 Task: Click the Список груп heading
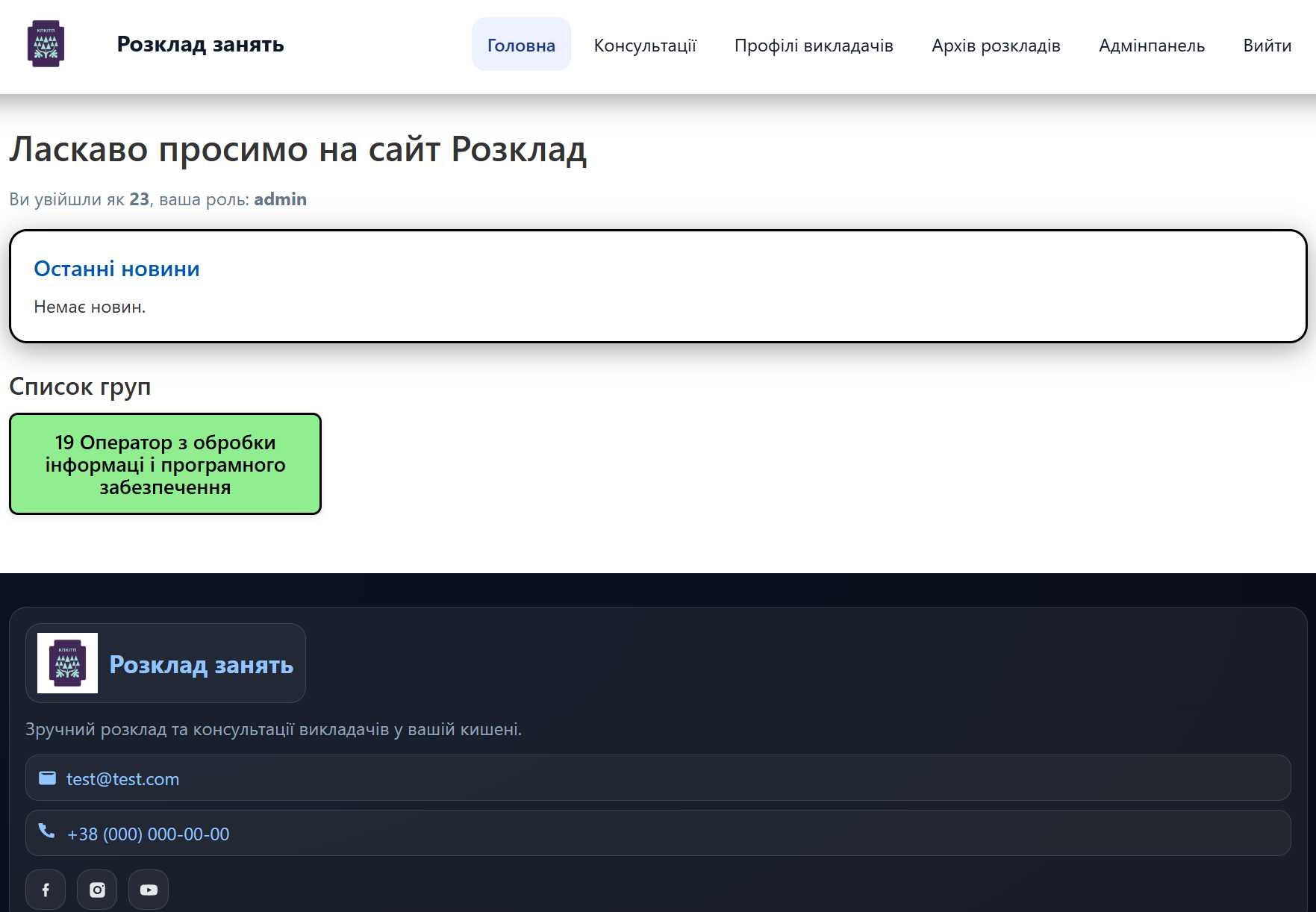(x=80, y=387)
